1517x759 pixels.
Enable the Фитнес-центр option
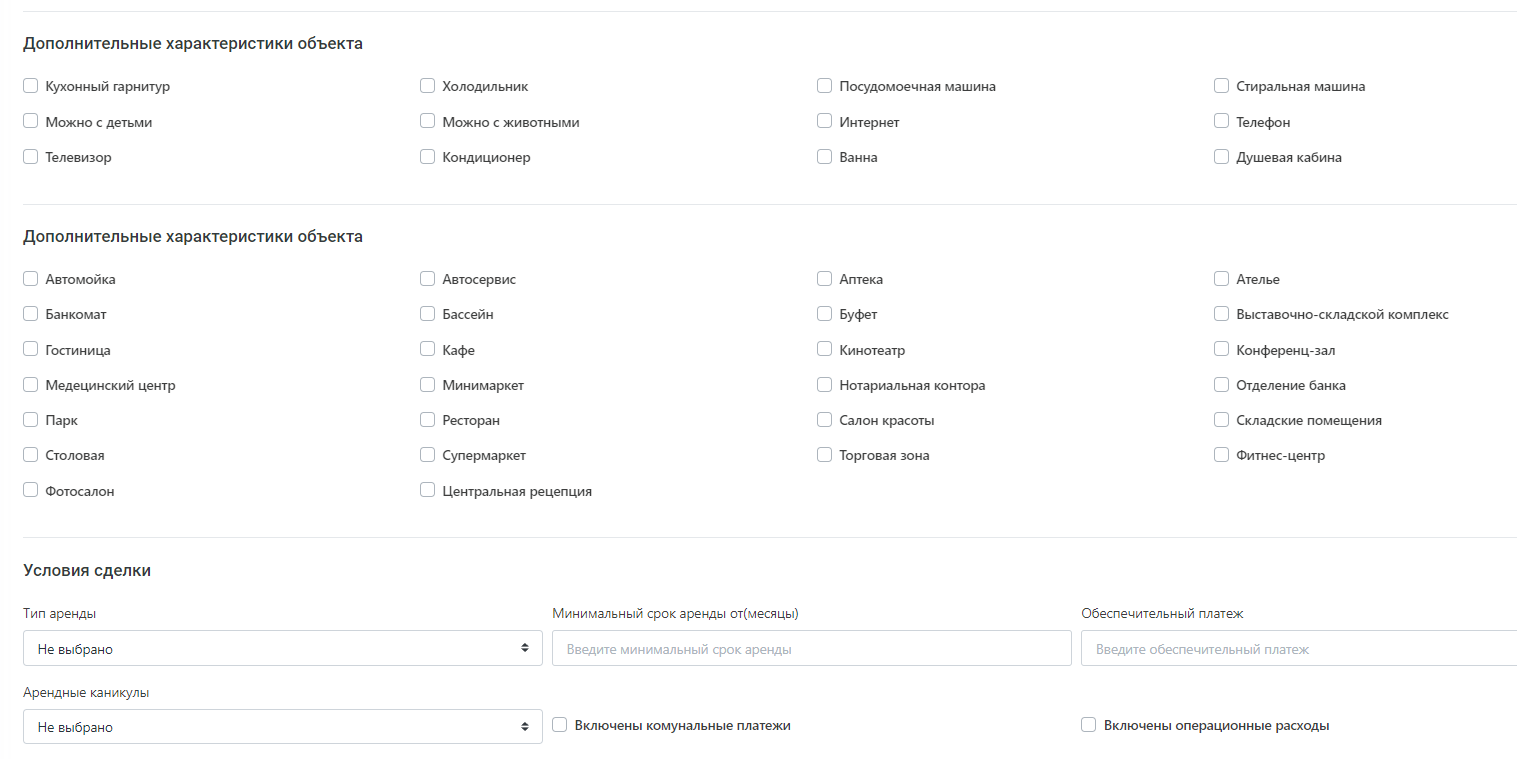tap(1222, 455)
